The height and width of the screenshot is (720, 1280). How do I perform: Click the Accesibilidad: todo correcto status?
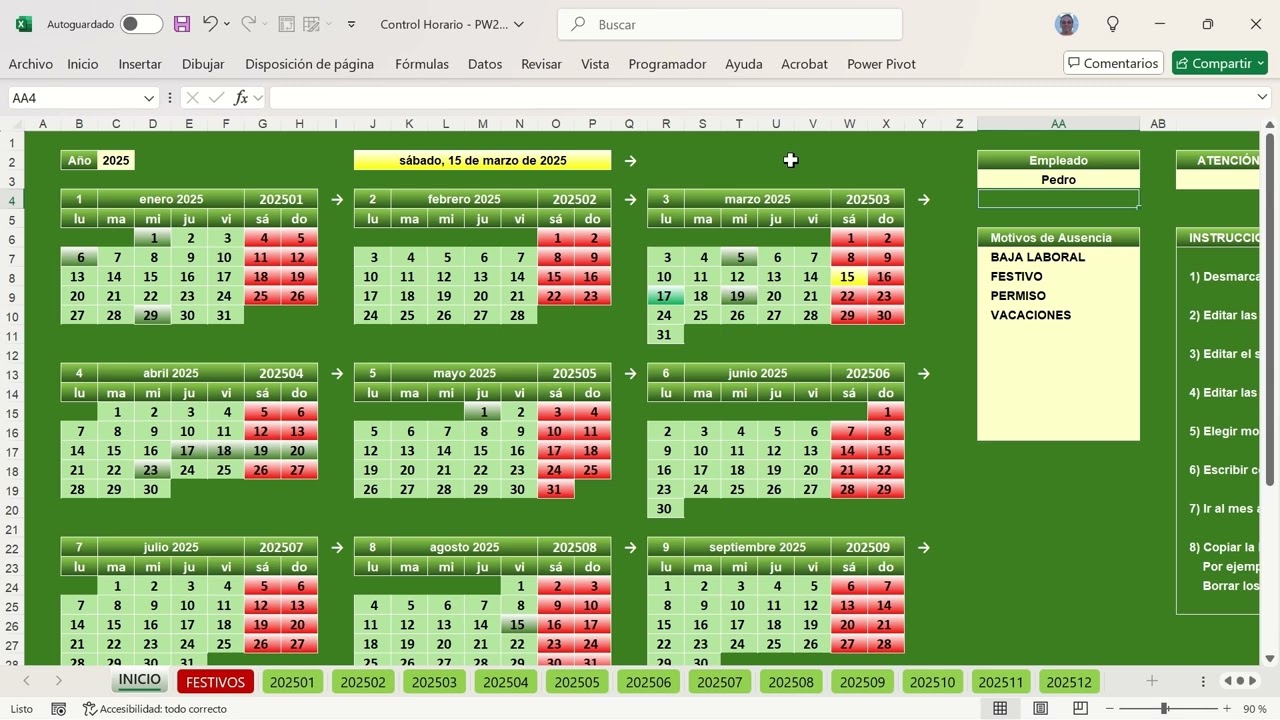tap(155, 708)
